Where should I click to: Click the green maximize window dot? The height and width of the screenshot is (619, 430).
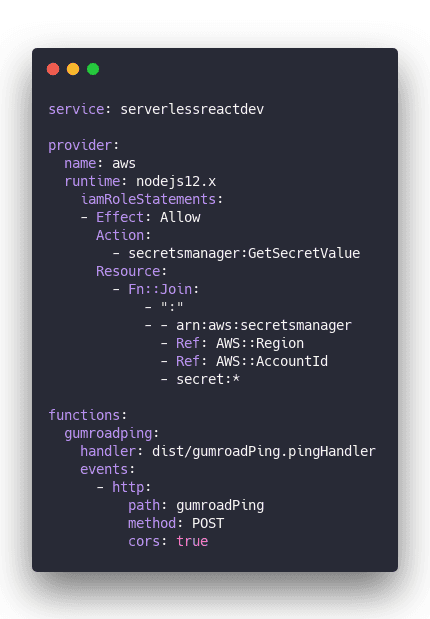coord(93,69)
